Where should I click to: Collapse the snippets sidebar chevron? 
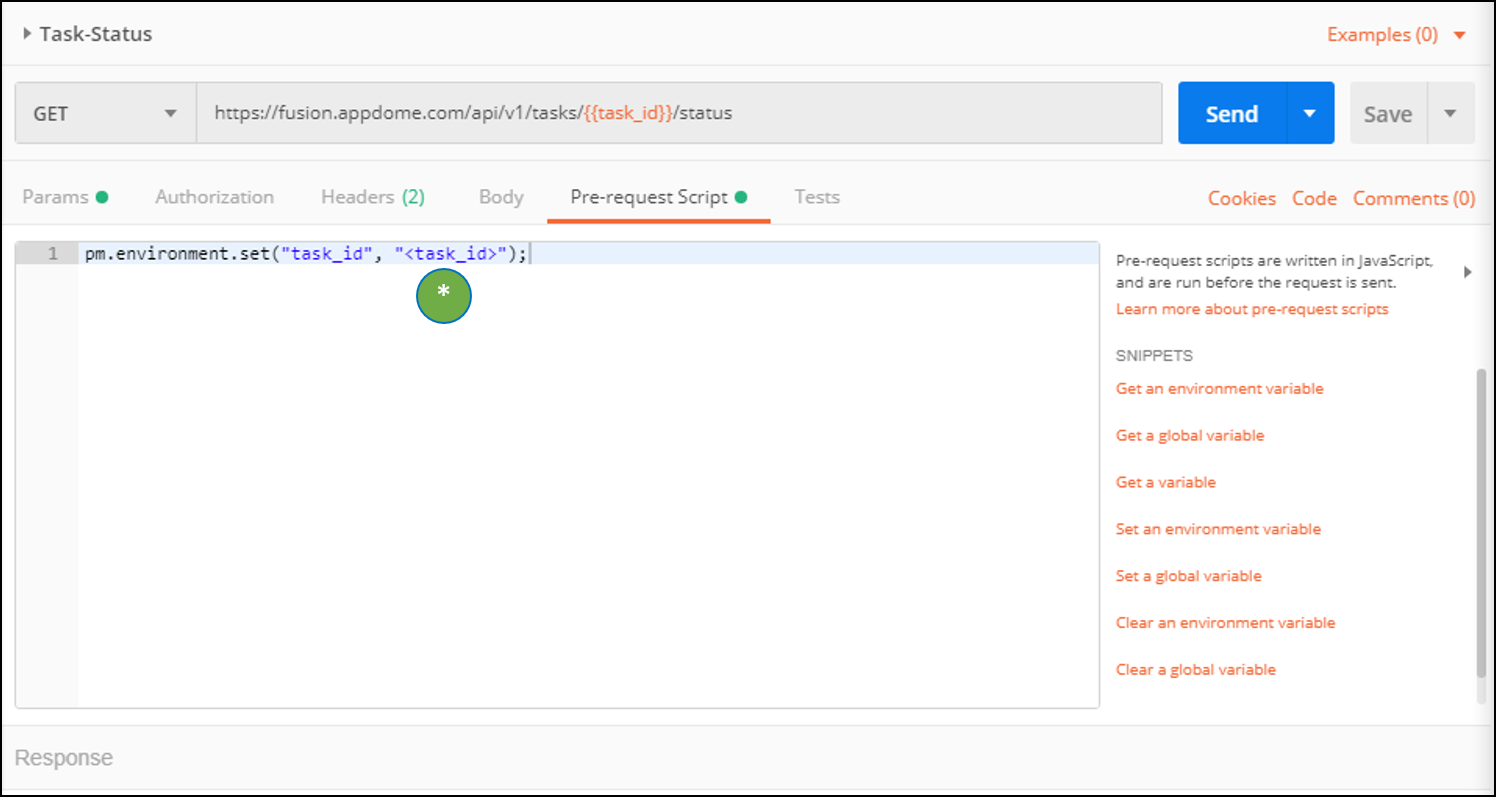[x=1469, y=271]
